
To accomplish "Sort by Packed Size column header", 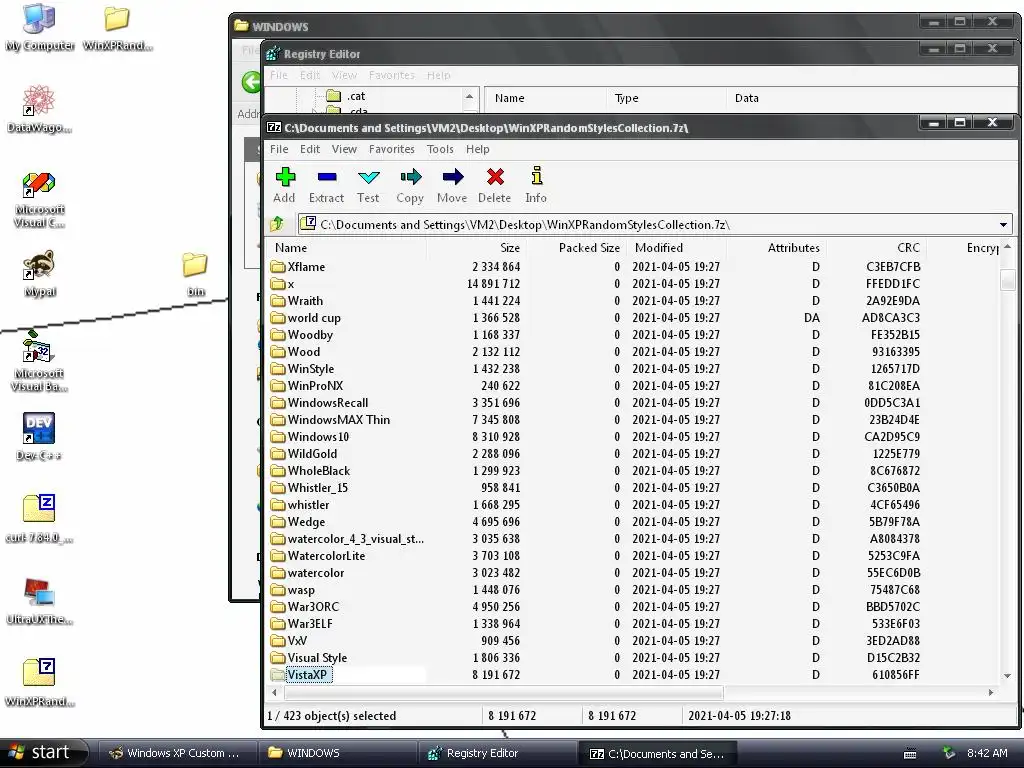I will tap(576, 248).
